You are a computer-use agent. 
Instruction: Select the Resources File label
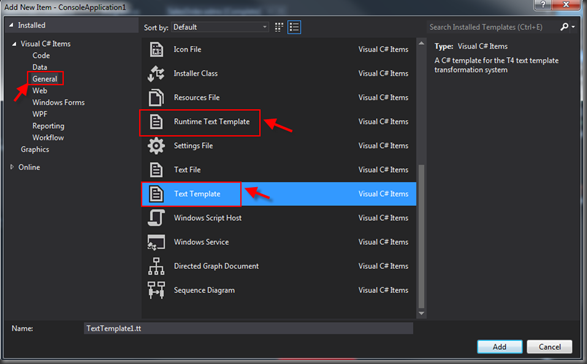[x=197, y=97]
